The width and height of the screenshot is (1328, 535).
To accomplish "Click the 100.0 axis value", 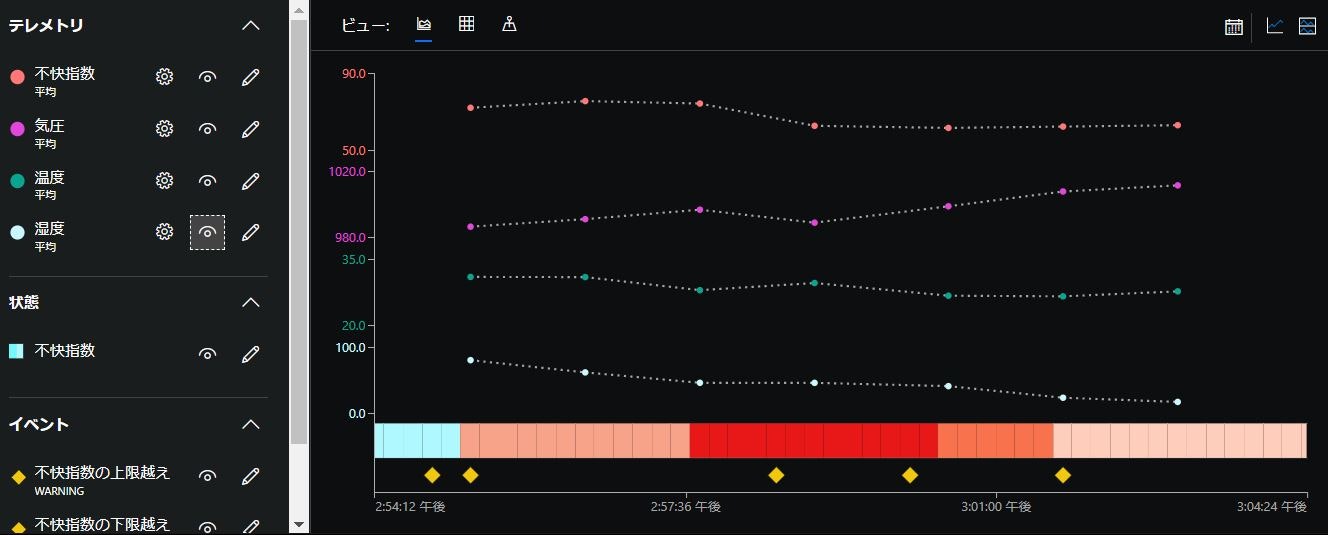I will (350, 347).
